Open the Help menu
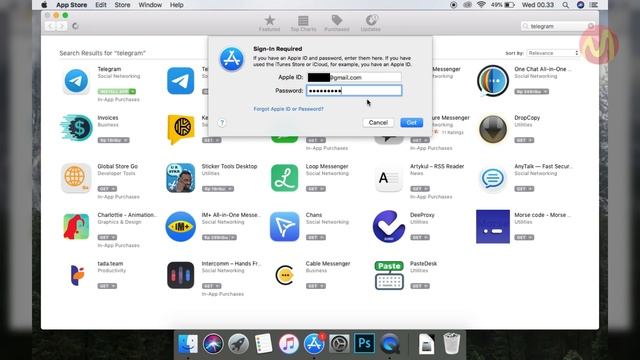The height and width of the screenshot is (360, 640). (176, 5)
